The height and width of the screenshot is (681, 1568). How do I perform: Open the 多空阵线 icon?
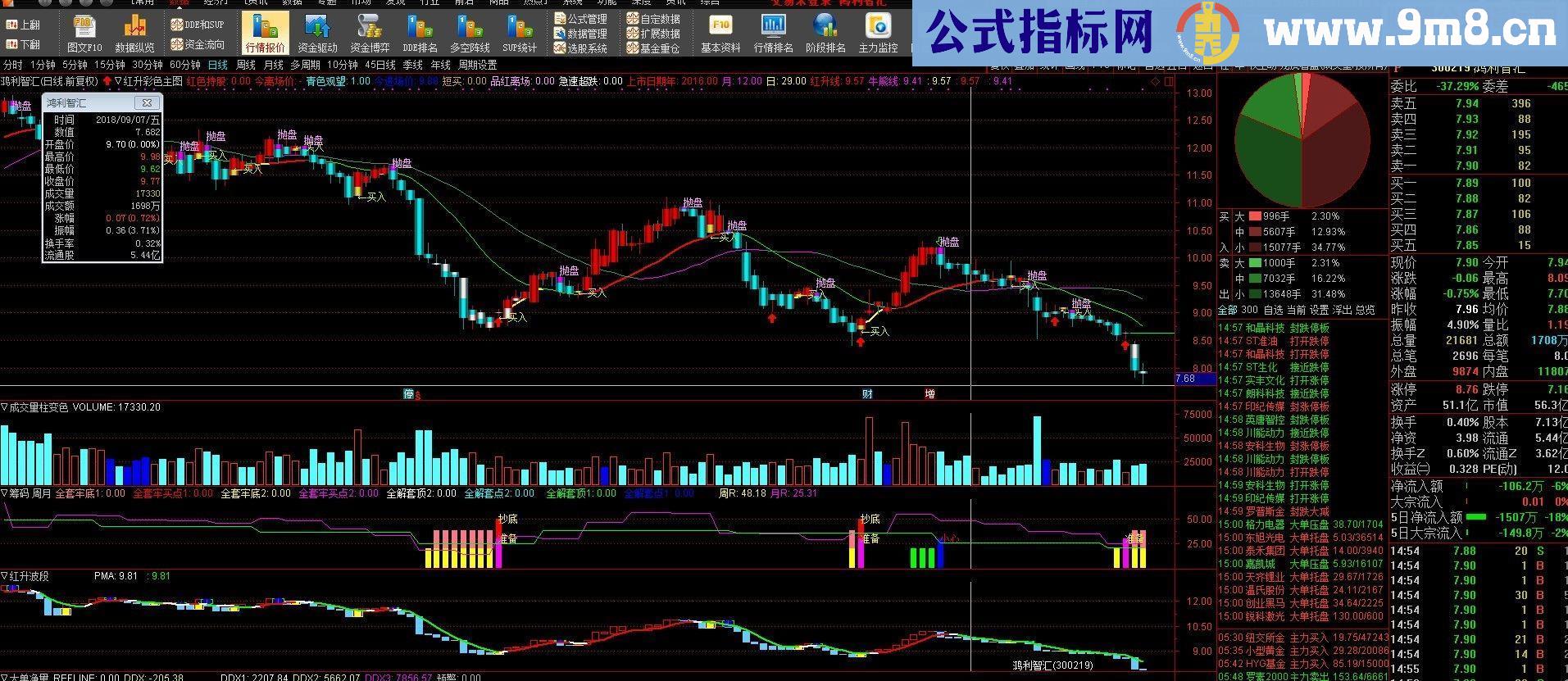(x=470, y=34)
